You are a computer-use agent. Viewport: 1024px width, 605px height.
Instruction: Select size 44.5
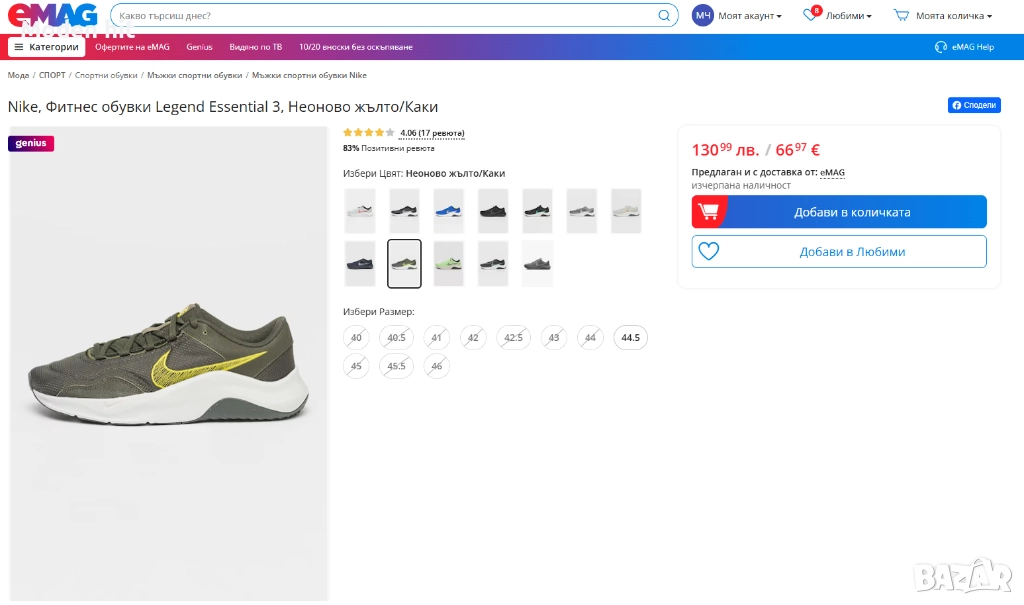pos(630,338)
